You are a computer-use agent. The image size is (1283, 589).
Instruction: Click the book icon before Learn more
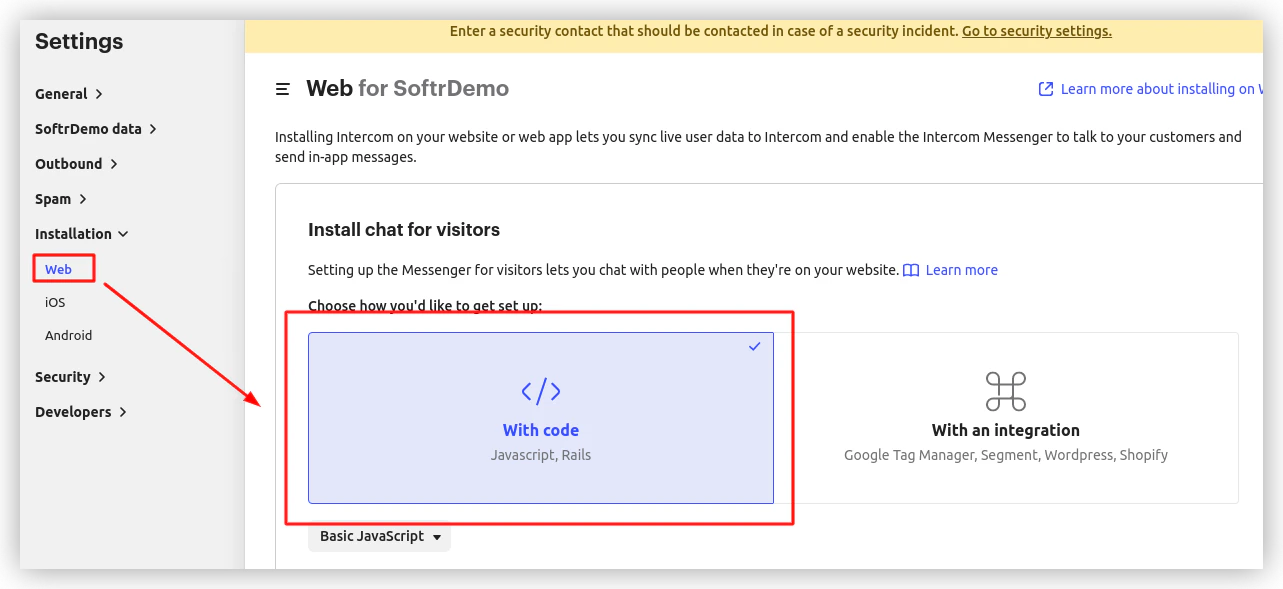coord(911,270)
